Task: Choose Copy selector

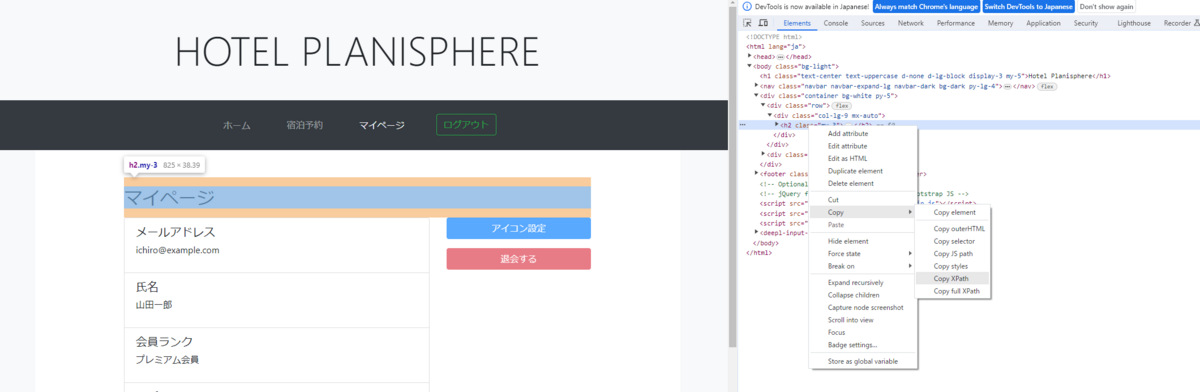Action: (953, 241)
